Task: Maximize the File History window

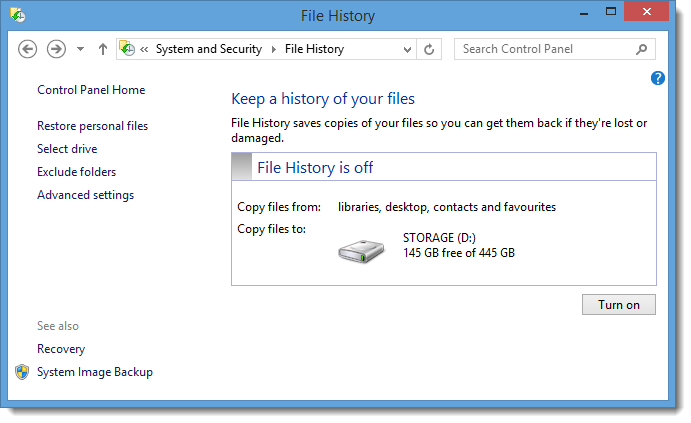Action: pyautogui.click(x=611, y=12)
